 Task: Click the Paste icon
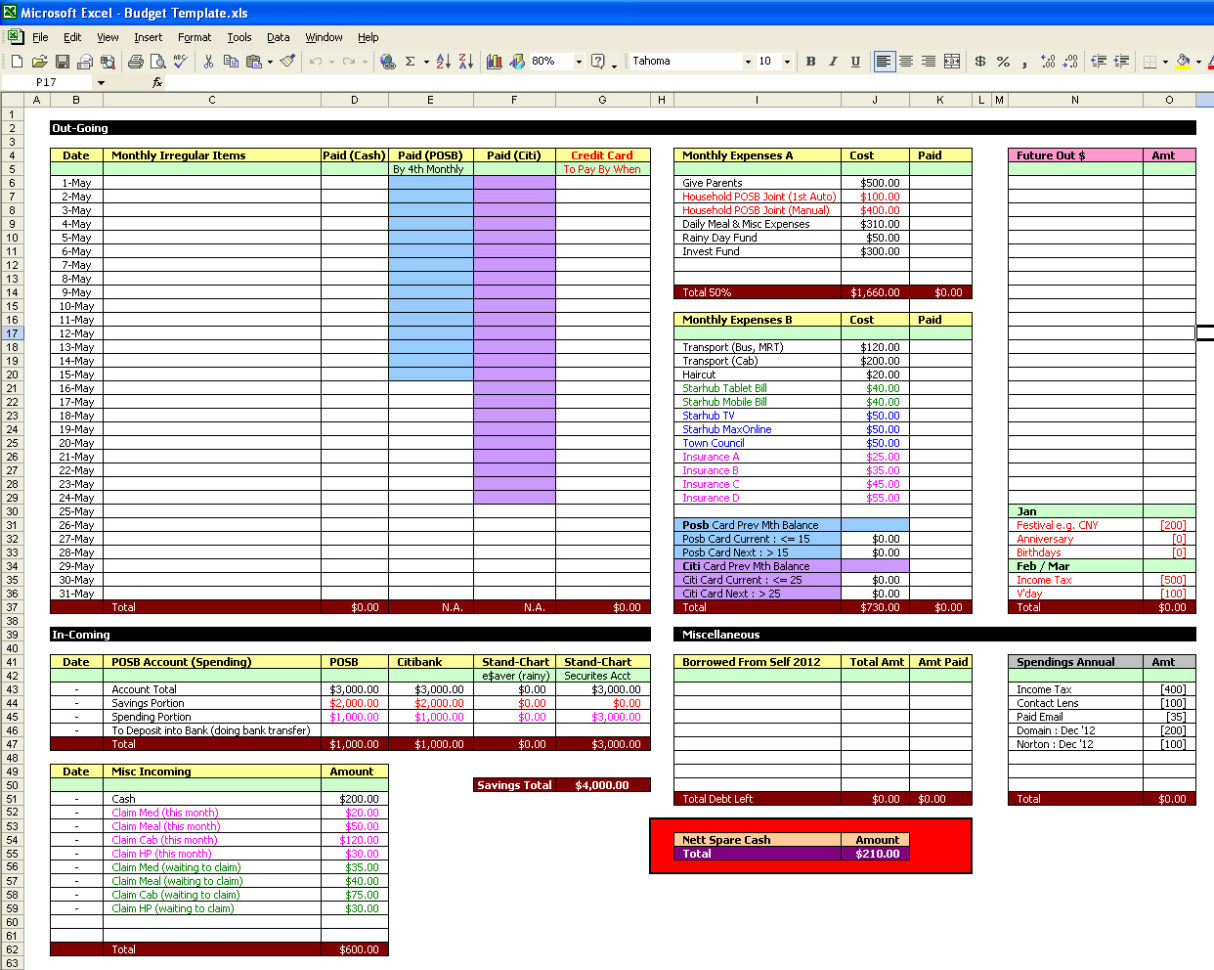pos(253,61)
